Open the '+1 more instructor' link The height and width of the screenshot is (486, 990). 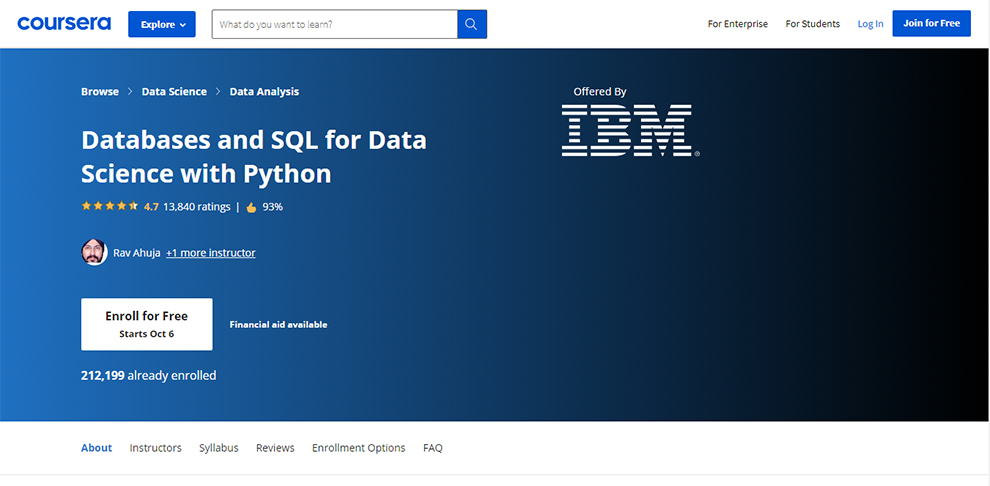211,253
